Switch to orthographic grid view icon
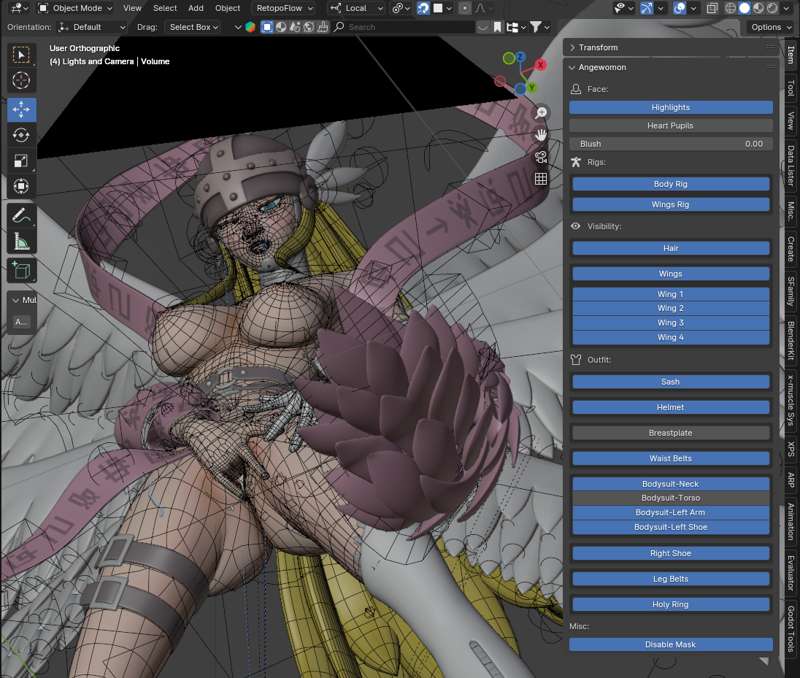This screenshot has height=678, width=800. coord(541,179)
